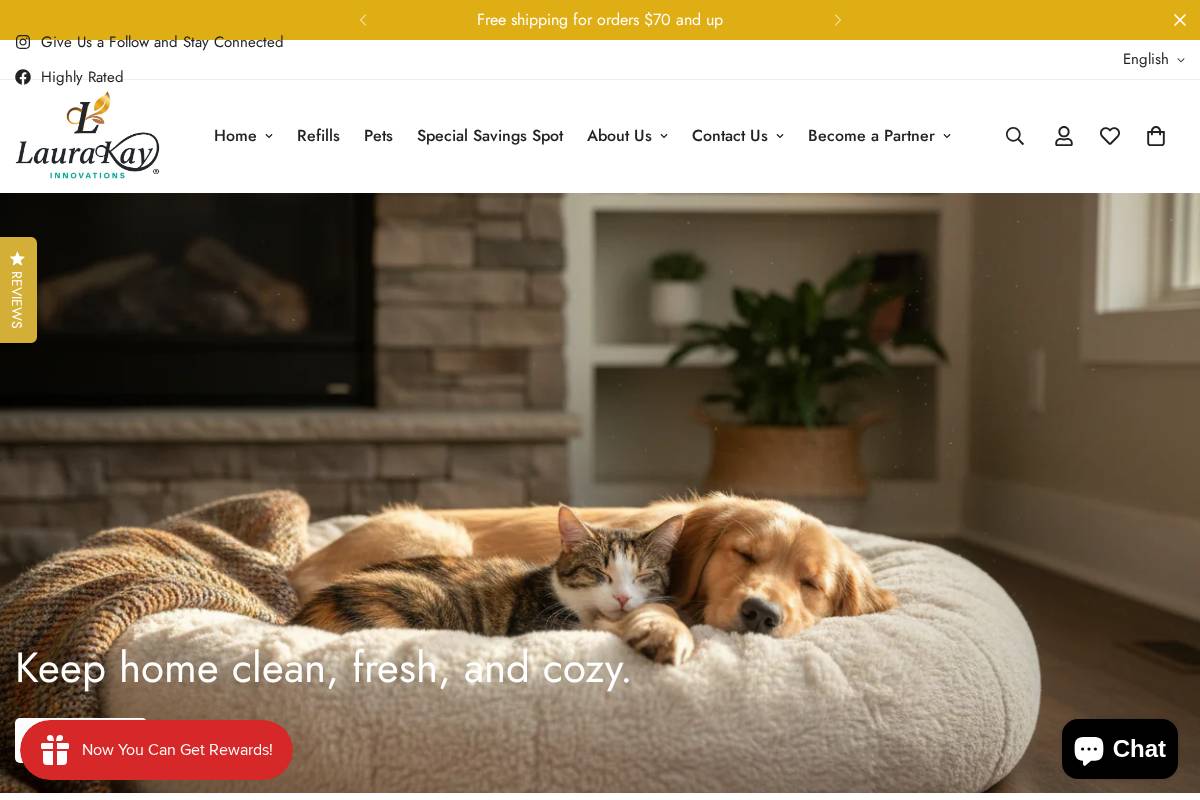Screen dimensions: 1200x800
Task: Click the Instagram icon in top bar
Action: coord(23,42)
